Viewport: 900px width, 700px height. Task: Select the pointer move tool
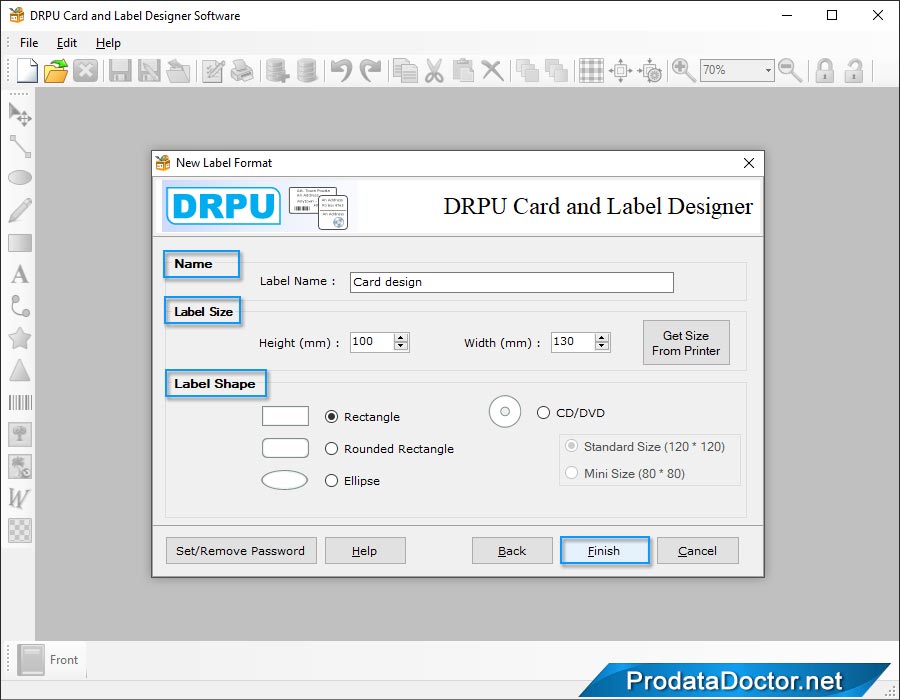(x=20, y=115)
